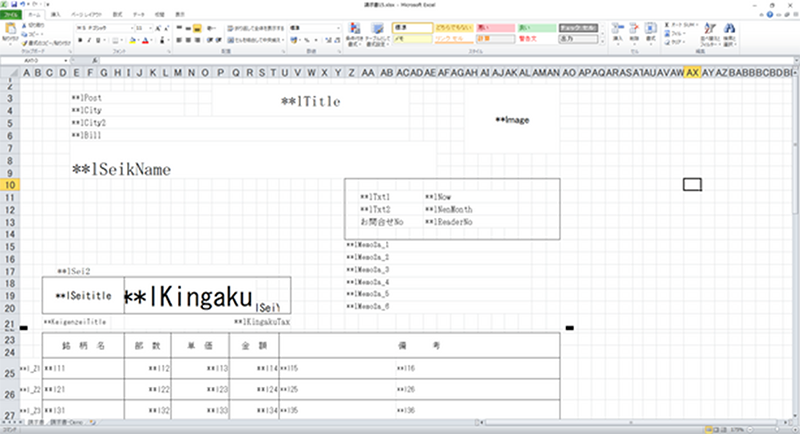Click the Format cells icon
800x434 pixels.
(x=651, y=29)
